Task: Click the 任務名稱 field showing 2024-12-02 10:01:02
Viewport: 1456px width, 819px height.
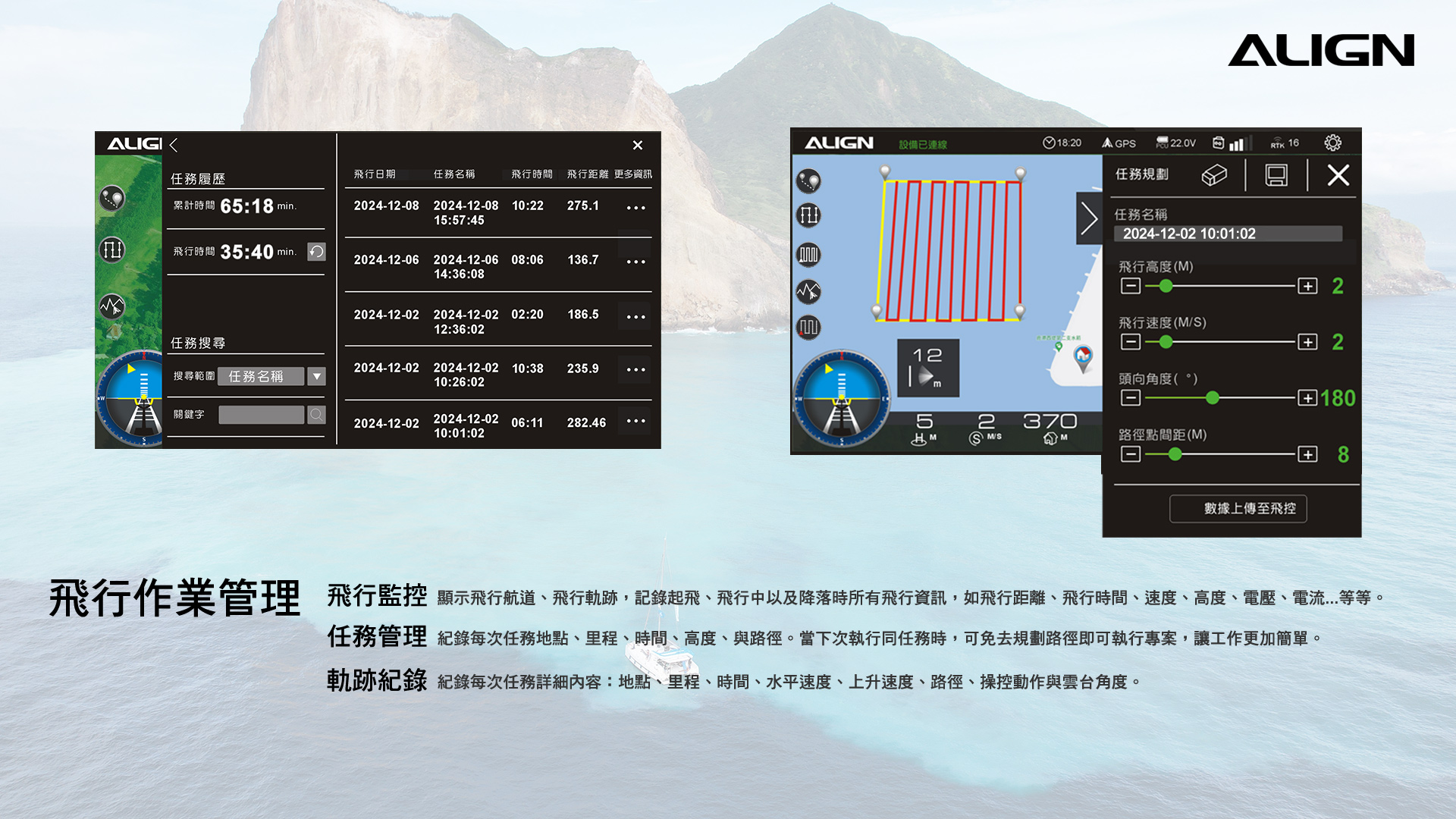Action: point(1227,234)
